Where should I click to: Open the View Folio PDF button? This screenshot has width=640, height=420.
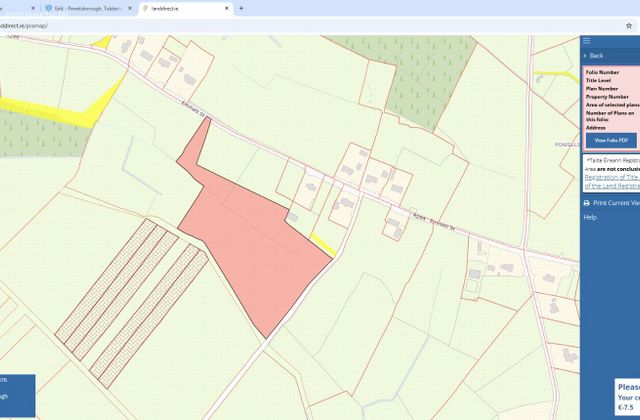coord(611,140)
